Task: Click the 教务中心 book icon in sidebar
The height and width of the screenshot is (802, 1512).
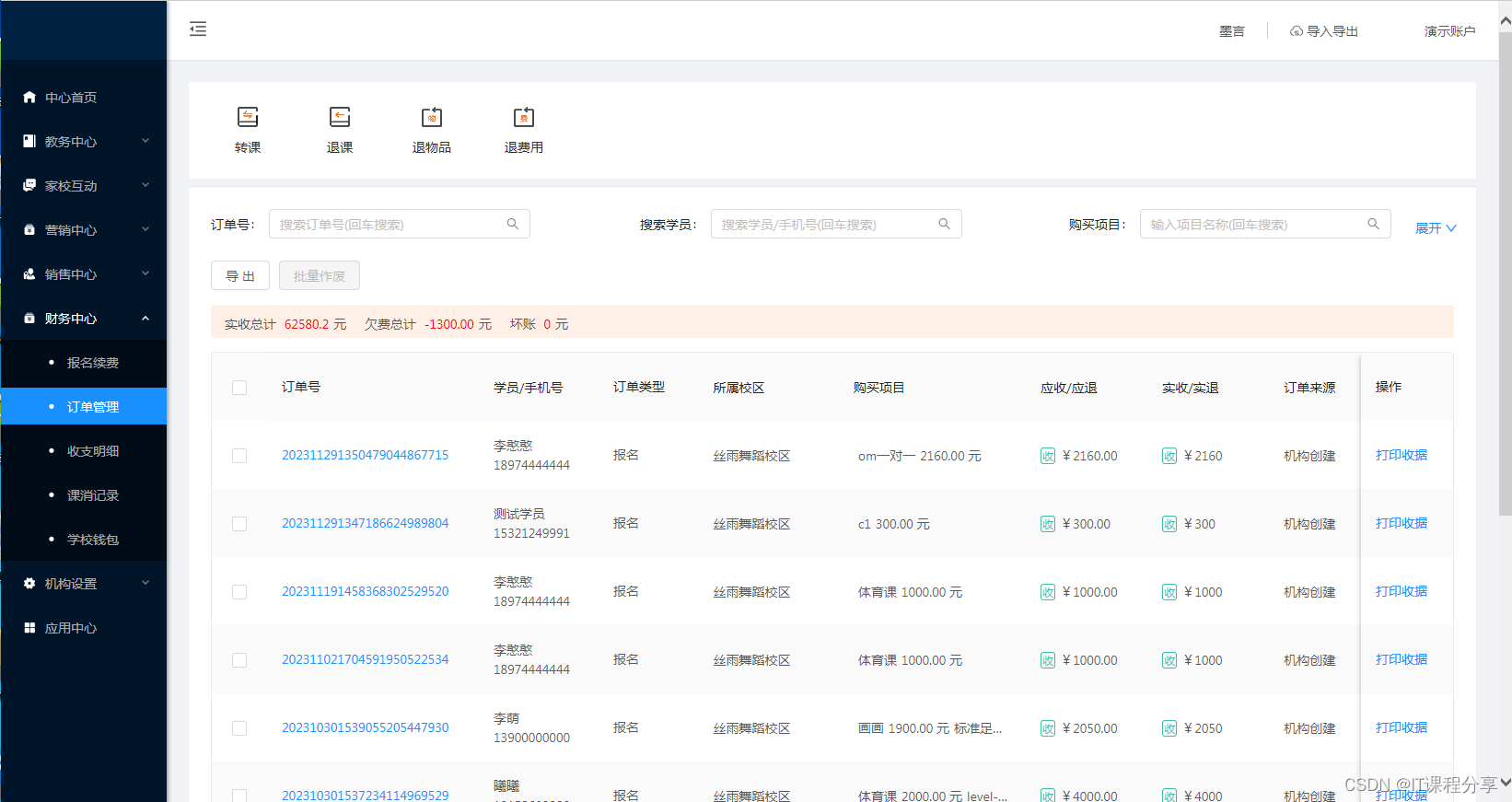Action: point(29,141)
